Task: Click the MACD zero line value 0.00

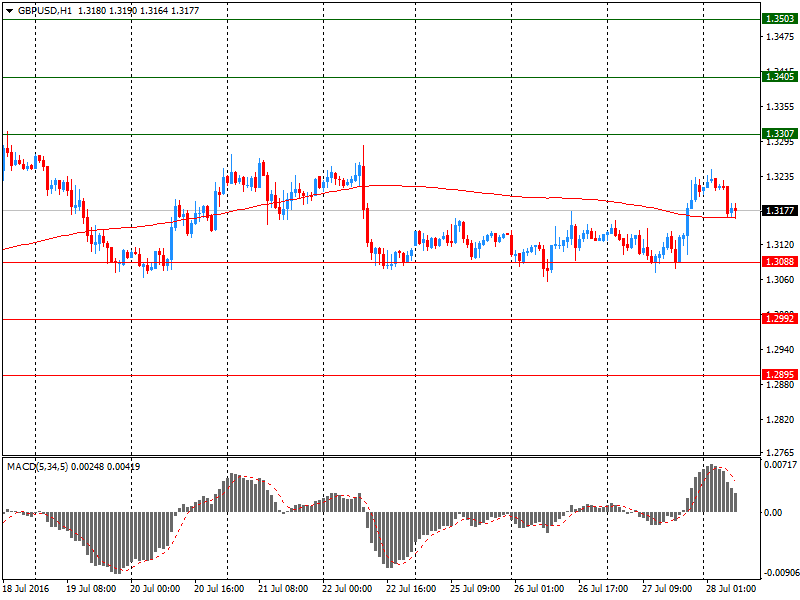Action: (773, 513)
